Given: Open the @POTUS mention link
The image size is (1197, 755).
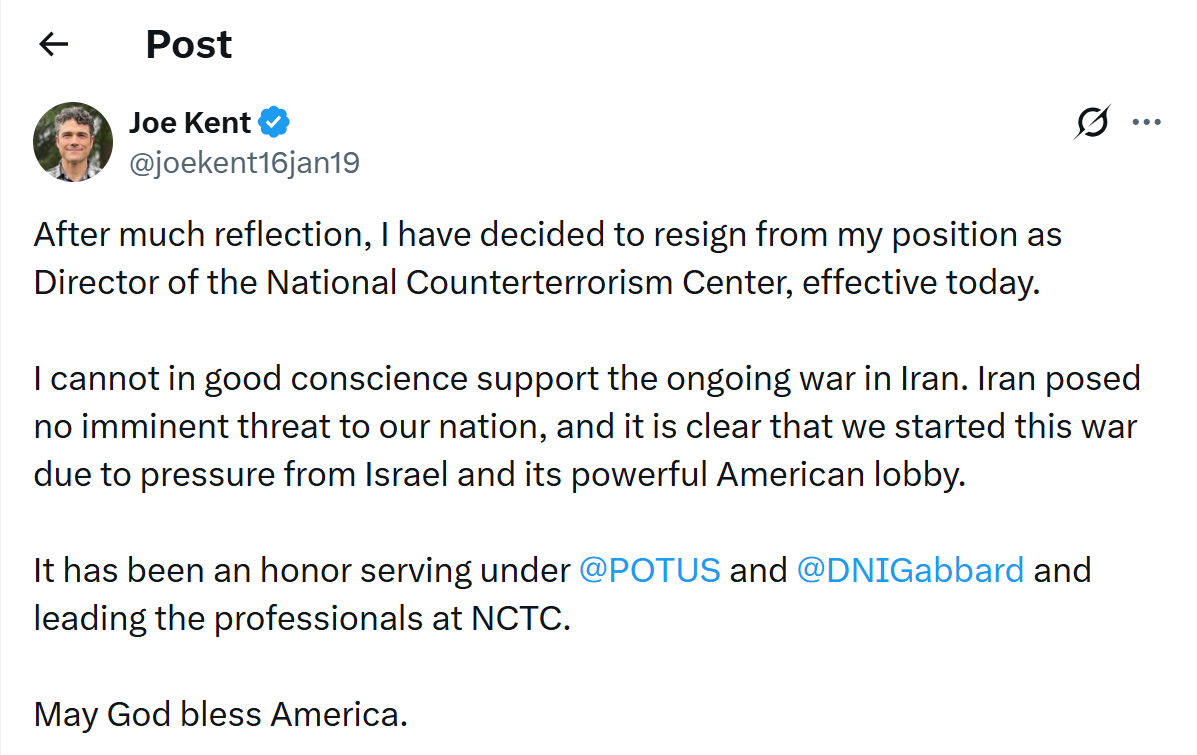Looking at the screenshot, I should tap(649, 570).
